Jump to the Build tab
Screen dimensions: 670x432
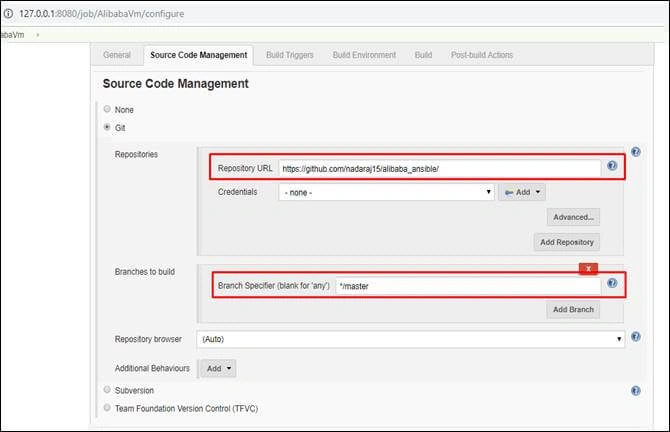click(423, 55)
